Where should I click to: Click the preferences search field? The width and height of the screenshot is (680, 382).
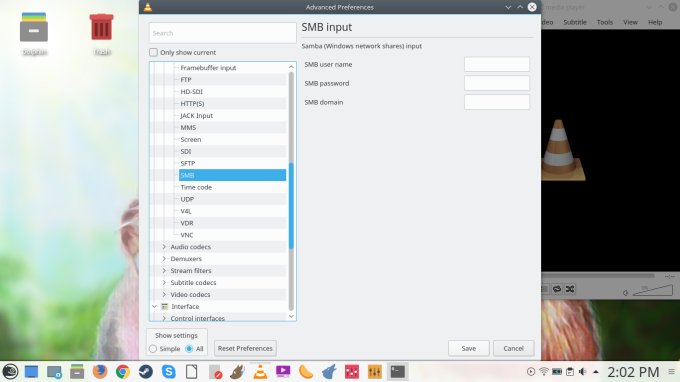222,33
